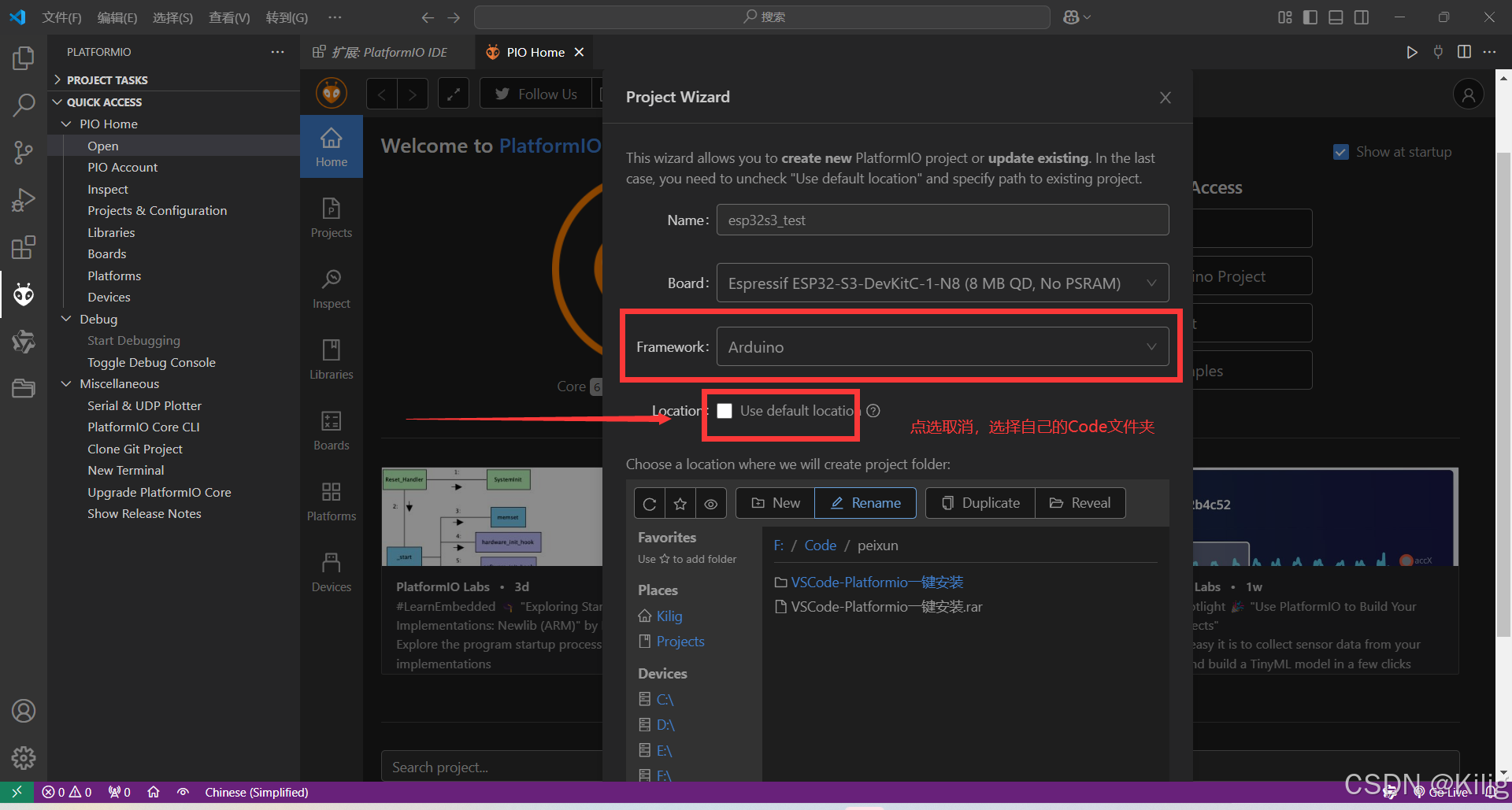Open the 文件(F) menu
The height and width of the screenshot is (810, 1512).
point(61,17)
